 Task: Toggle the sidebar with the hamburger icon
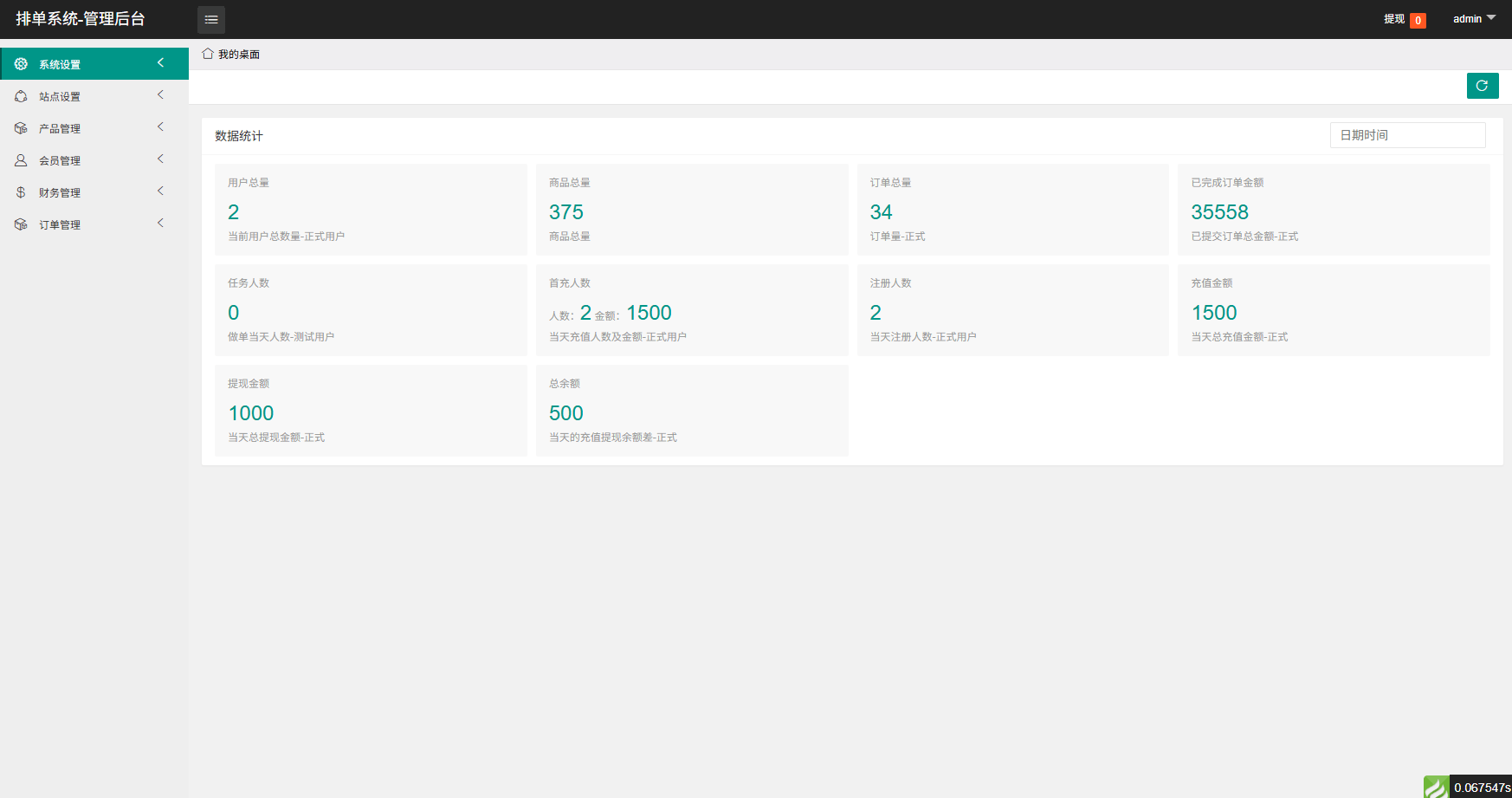[x=211, y=19]
